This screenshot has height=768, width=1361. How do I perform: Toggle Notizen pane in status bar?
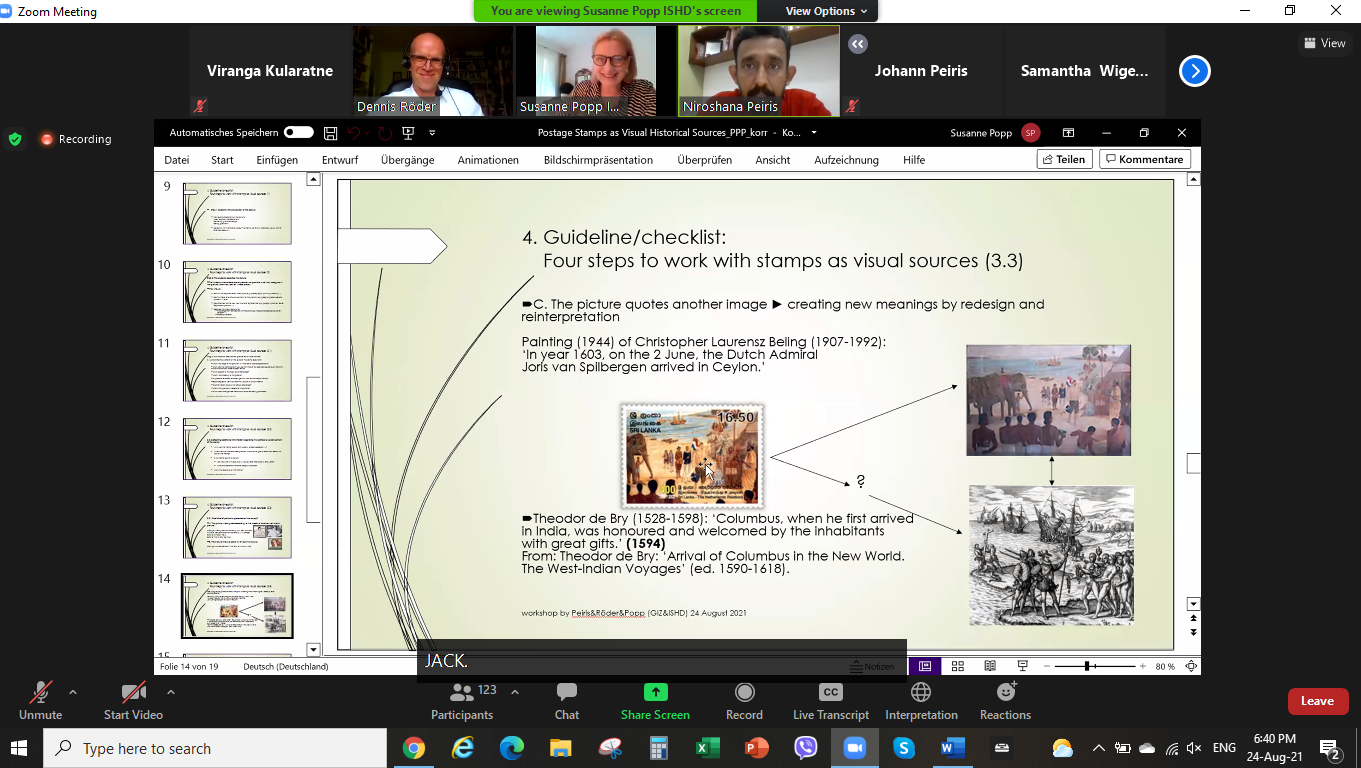872,666
